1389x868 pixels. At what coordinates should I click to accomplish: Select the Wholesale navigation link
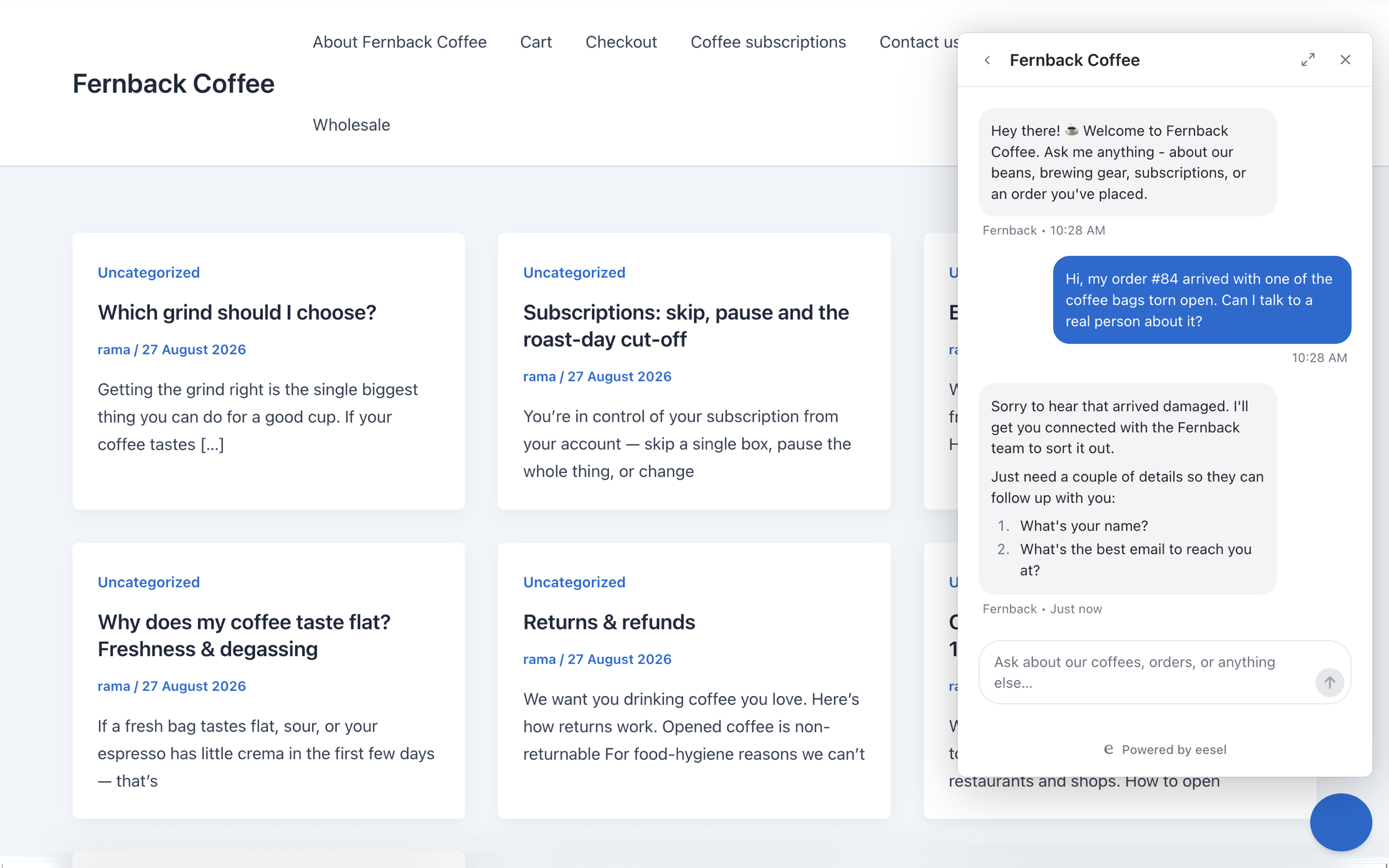(351, 124)
